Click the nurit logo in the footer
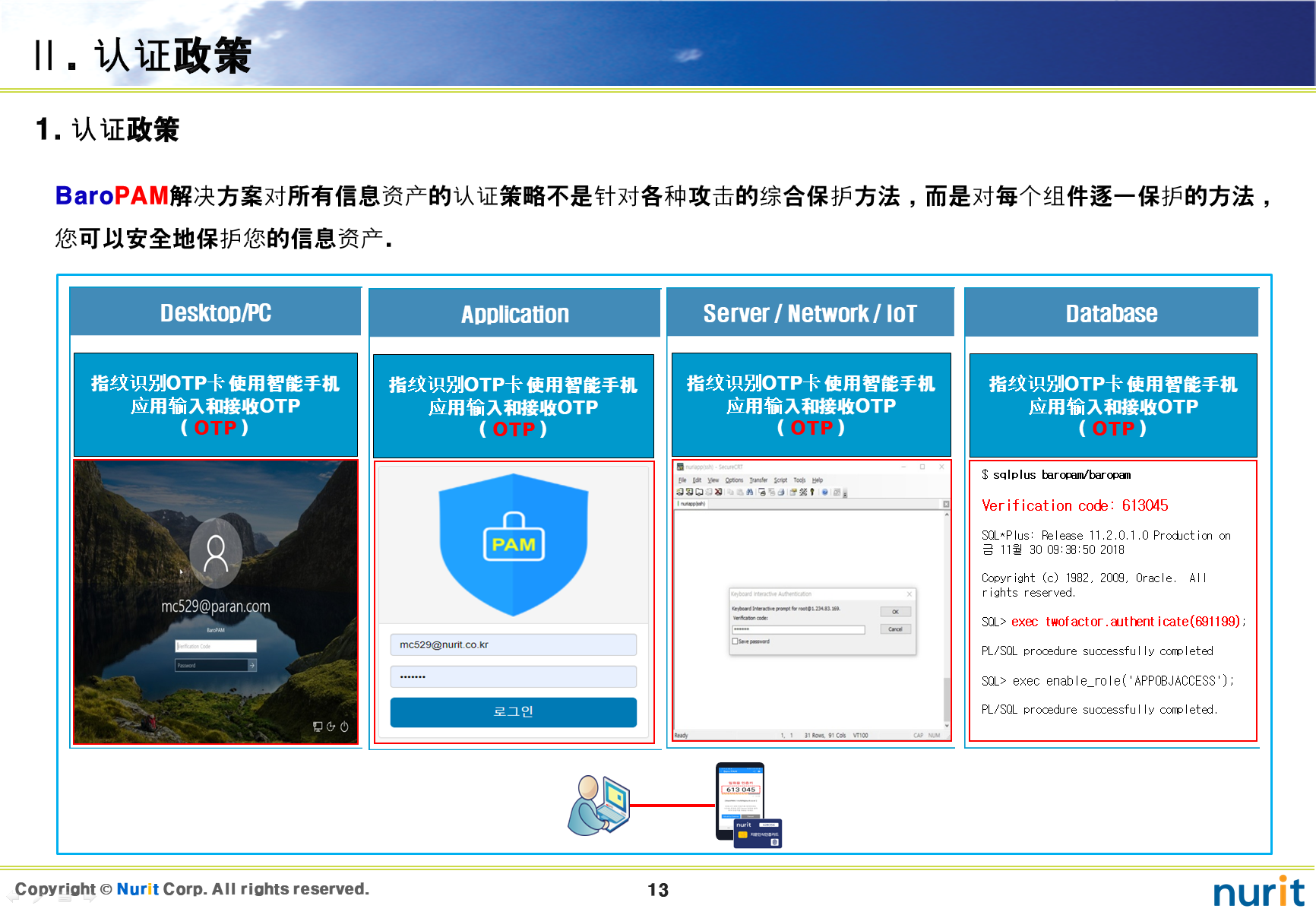 pyautogui.click(x=1259, y=891)
